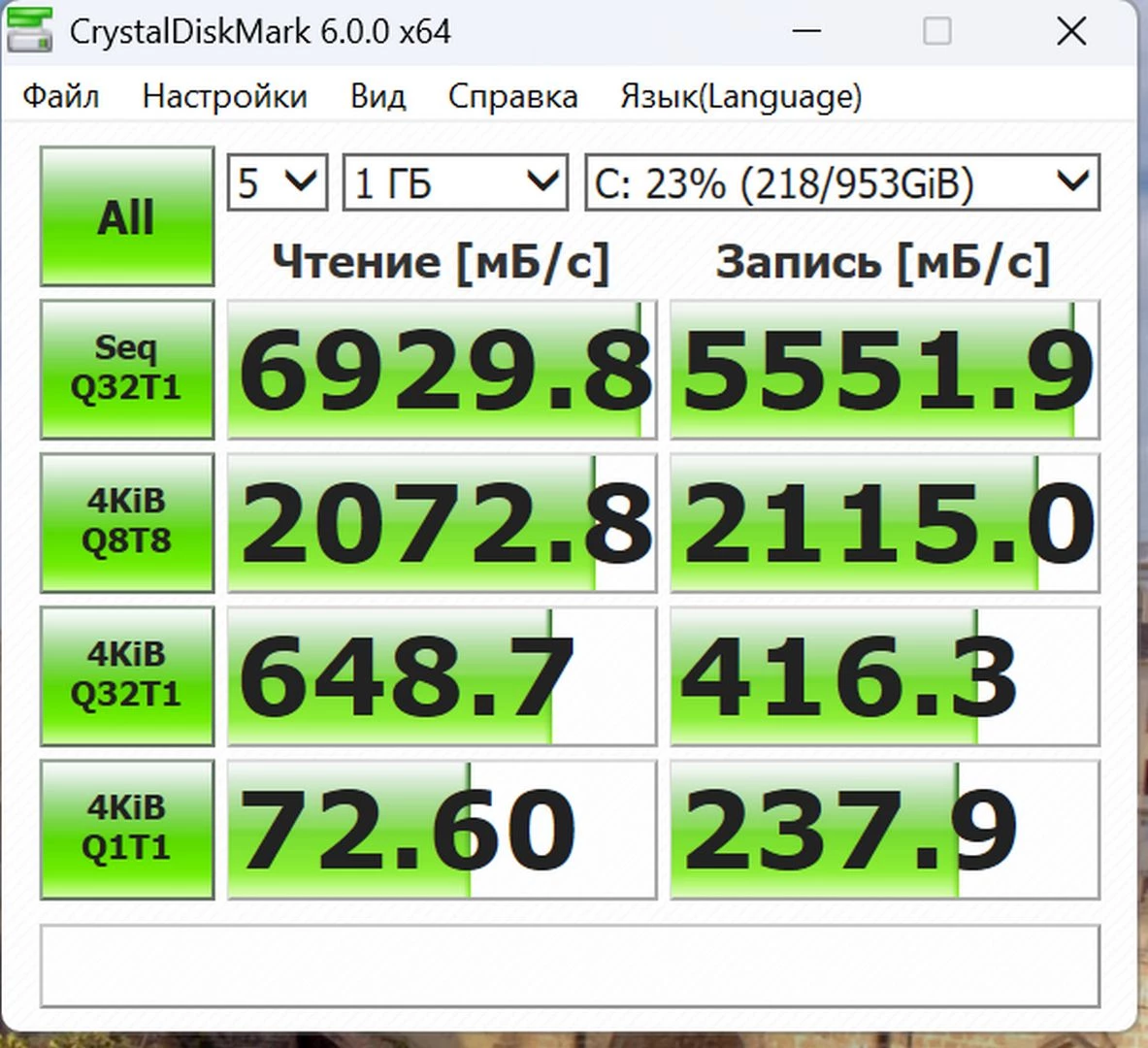Maximize the CrystalDiskMark window
Viewport: 1148px width, 1048px height.
click(x=937, y=31)
